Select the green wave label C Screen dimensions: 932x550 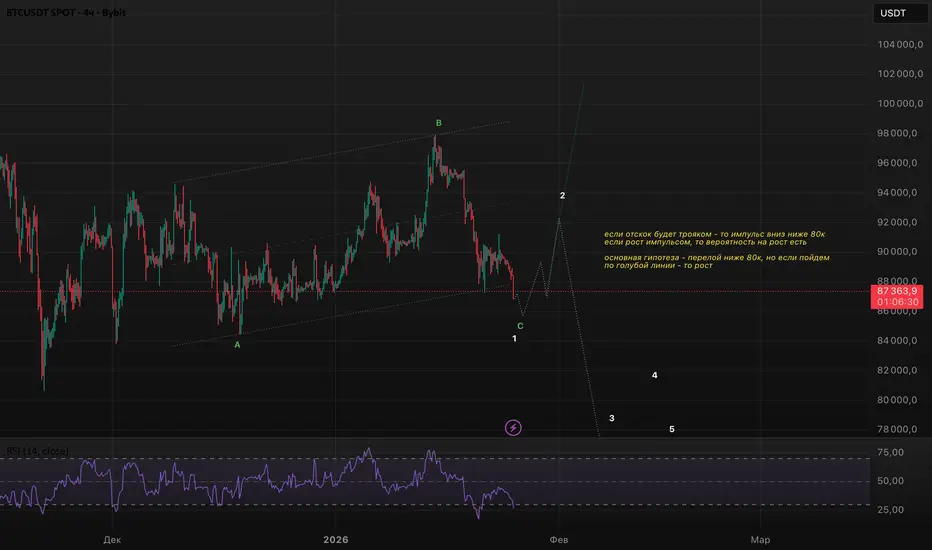coord(520,326)
